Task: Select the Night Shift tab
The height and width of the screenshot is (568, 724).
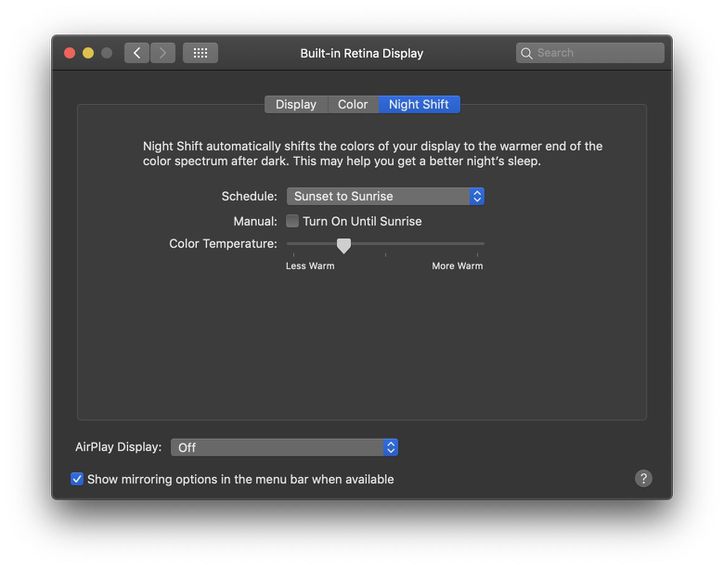Action: pos(419,104)
